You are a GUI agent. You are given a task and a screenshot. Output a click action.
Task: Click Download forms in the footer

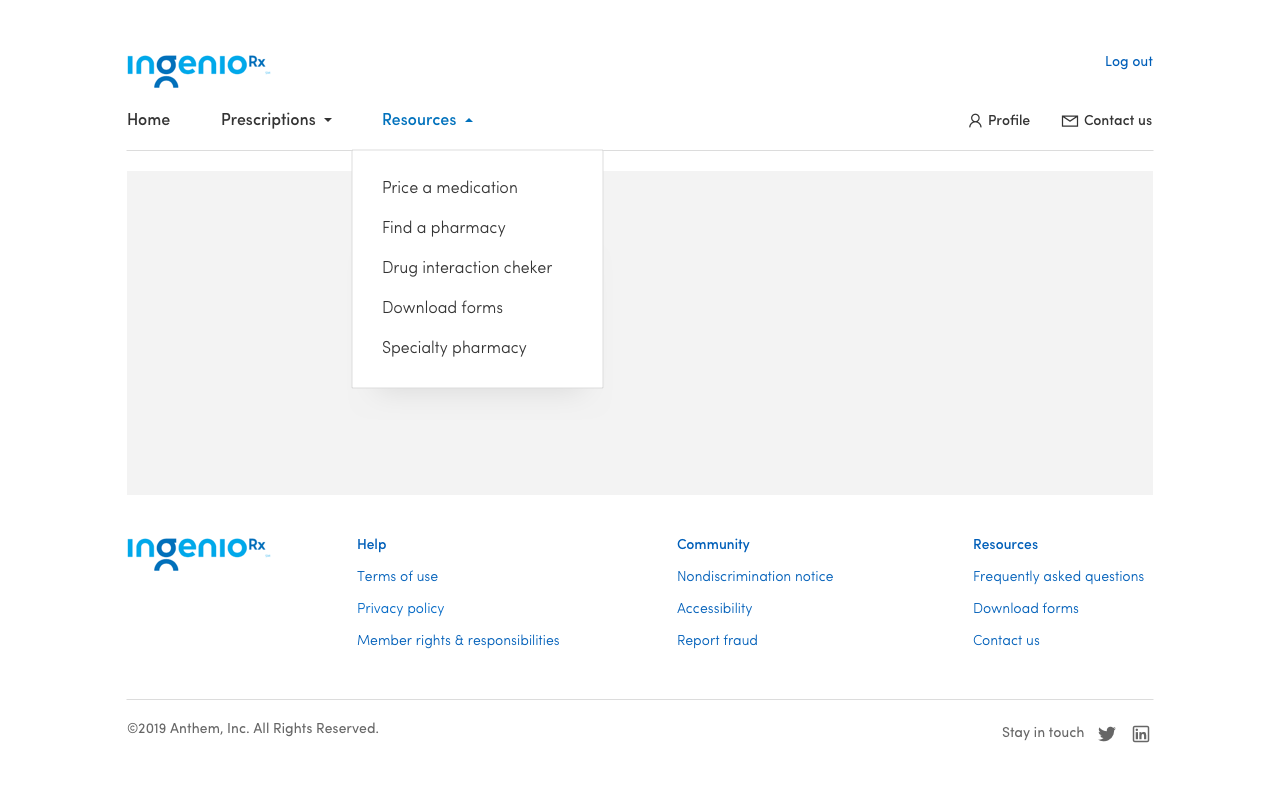pyautogui.click(x=1026, y=609)
